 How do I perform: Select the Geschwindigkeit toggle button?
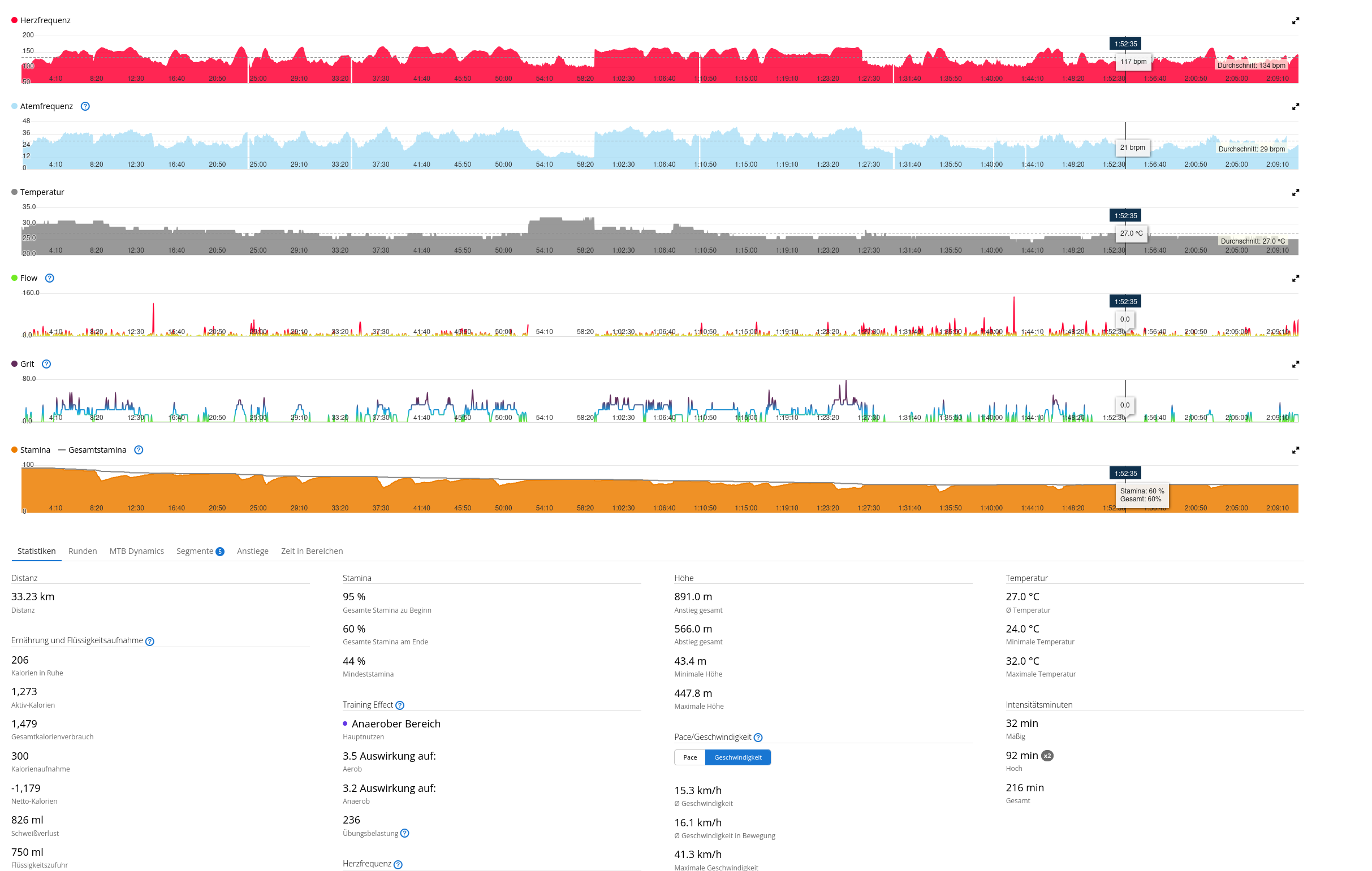[737, 758]
